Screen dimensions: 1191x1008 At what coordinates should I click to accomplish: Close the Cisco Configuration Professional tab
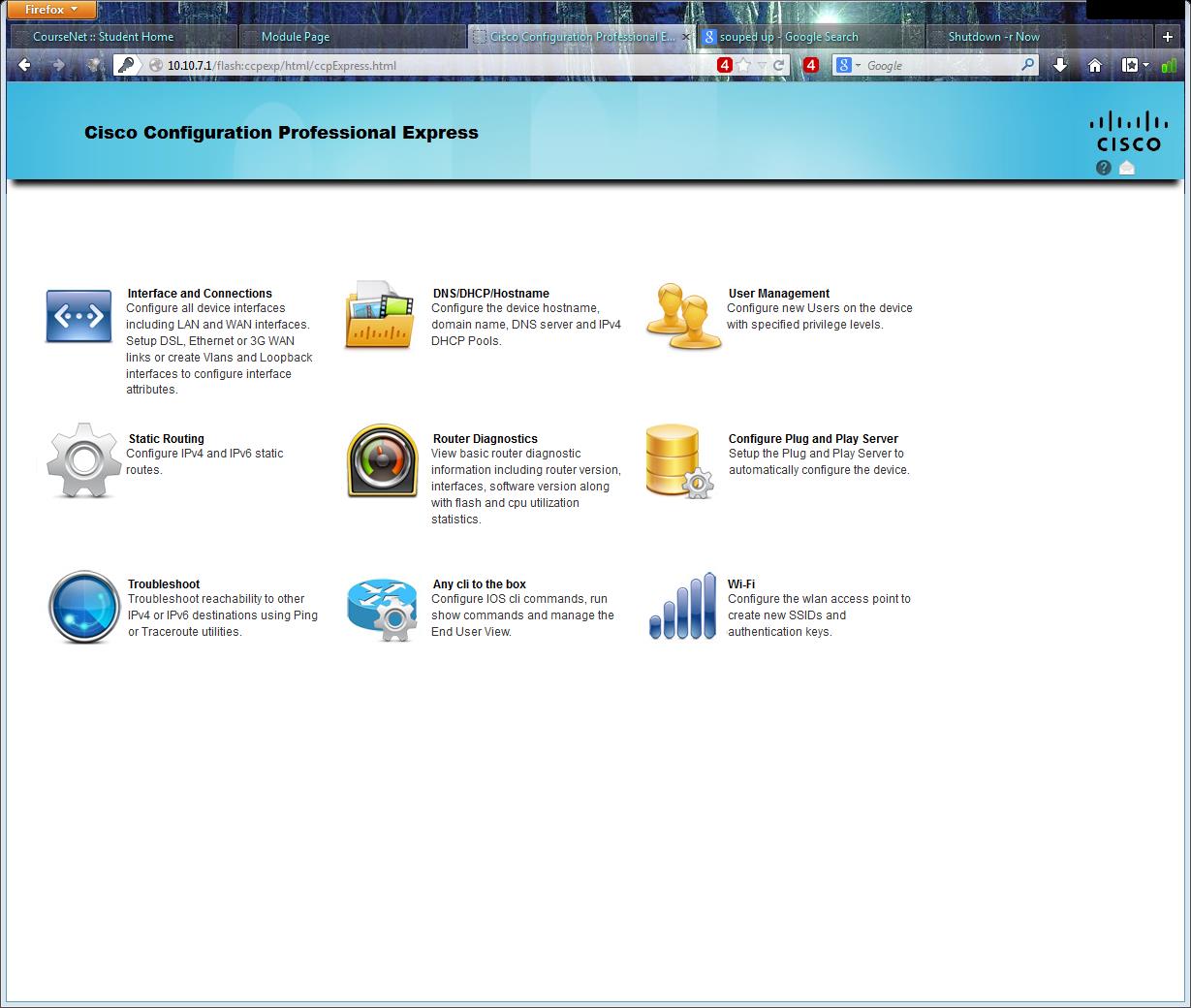click(686, 37)
